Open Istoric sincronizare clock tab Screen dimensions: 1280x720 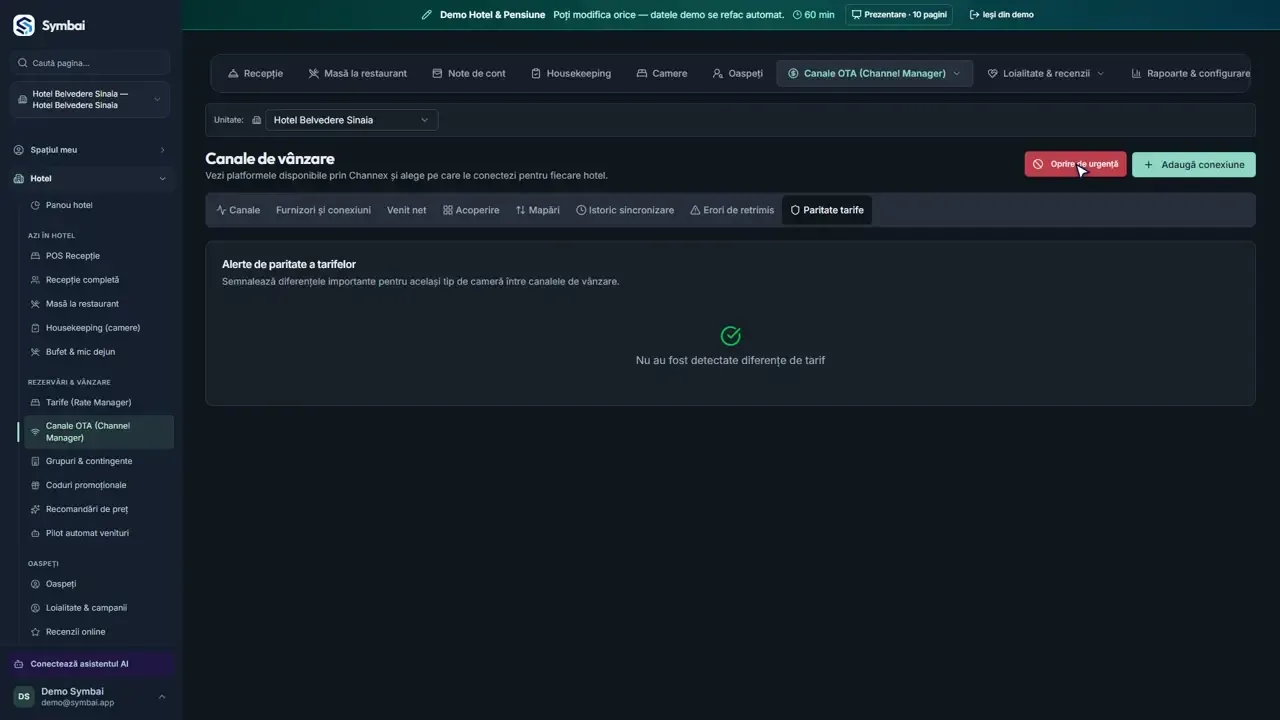(x=625, y=210)
